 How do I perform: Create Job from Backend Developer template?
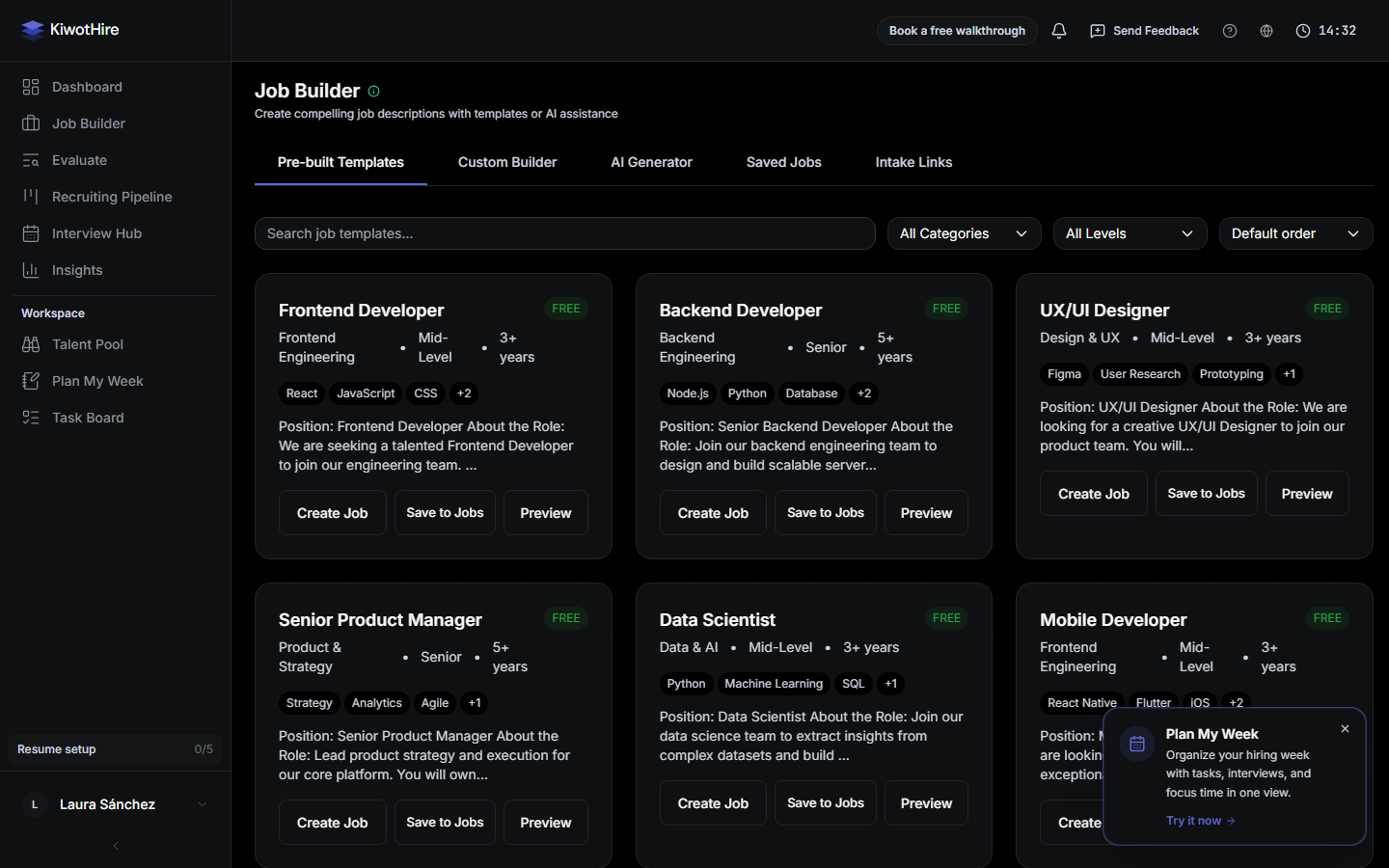pyautogui.click(x=713, y=513)
